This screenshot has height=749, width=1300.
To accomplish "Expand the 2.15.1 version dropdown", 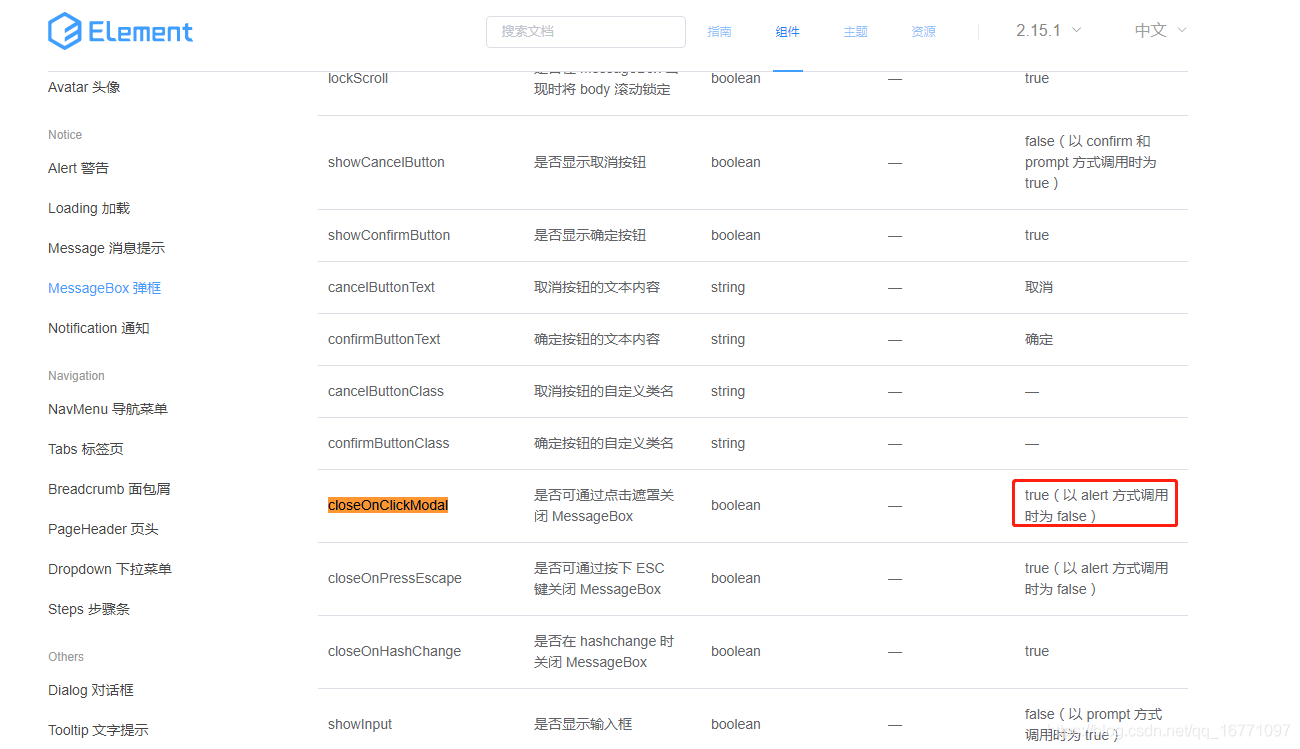I will click(1048, 30).
